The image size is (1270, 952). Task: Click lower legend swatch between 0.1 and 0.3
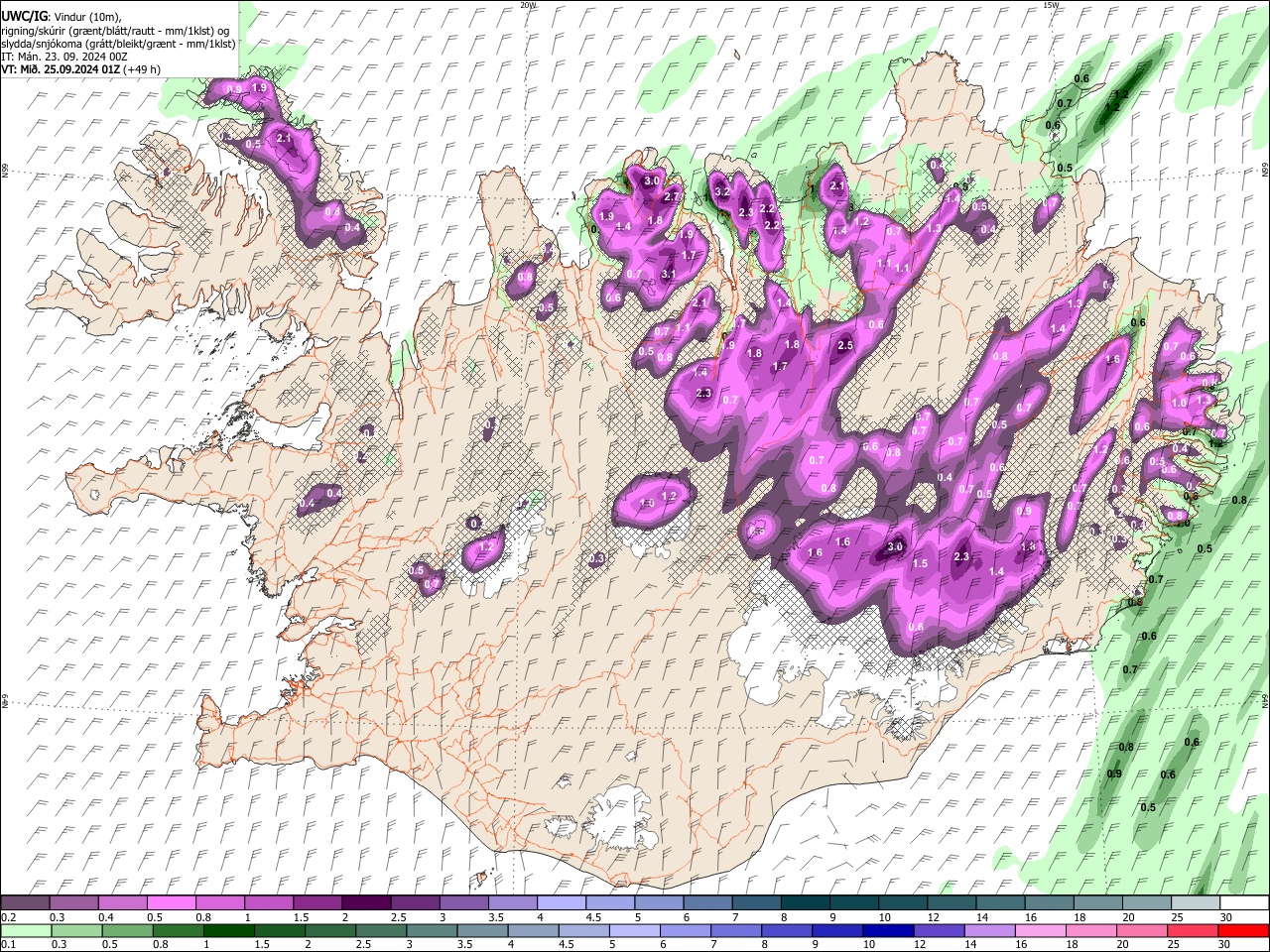[x=25, y=931]
